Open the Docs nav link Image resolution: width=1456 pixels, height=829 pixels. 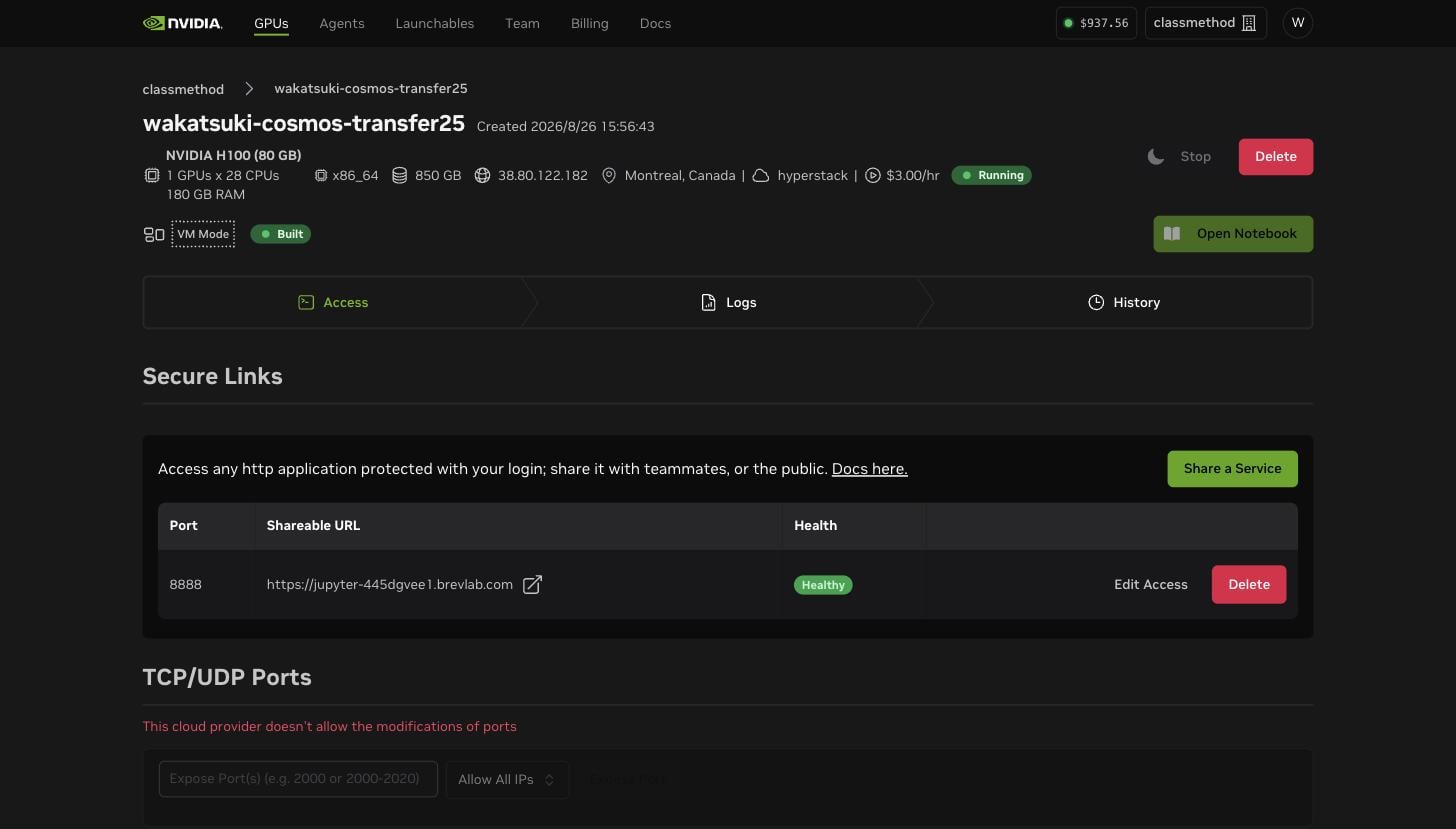click(655, 23)
